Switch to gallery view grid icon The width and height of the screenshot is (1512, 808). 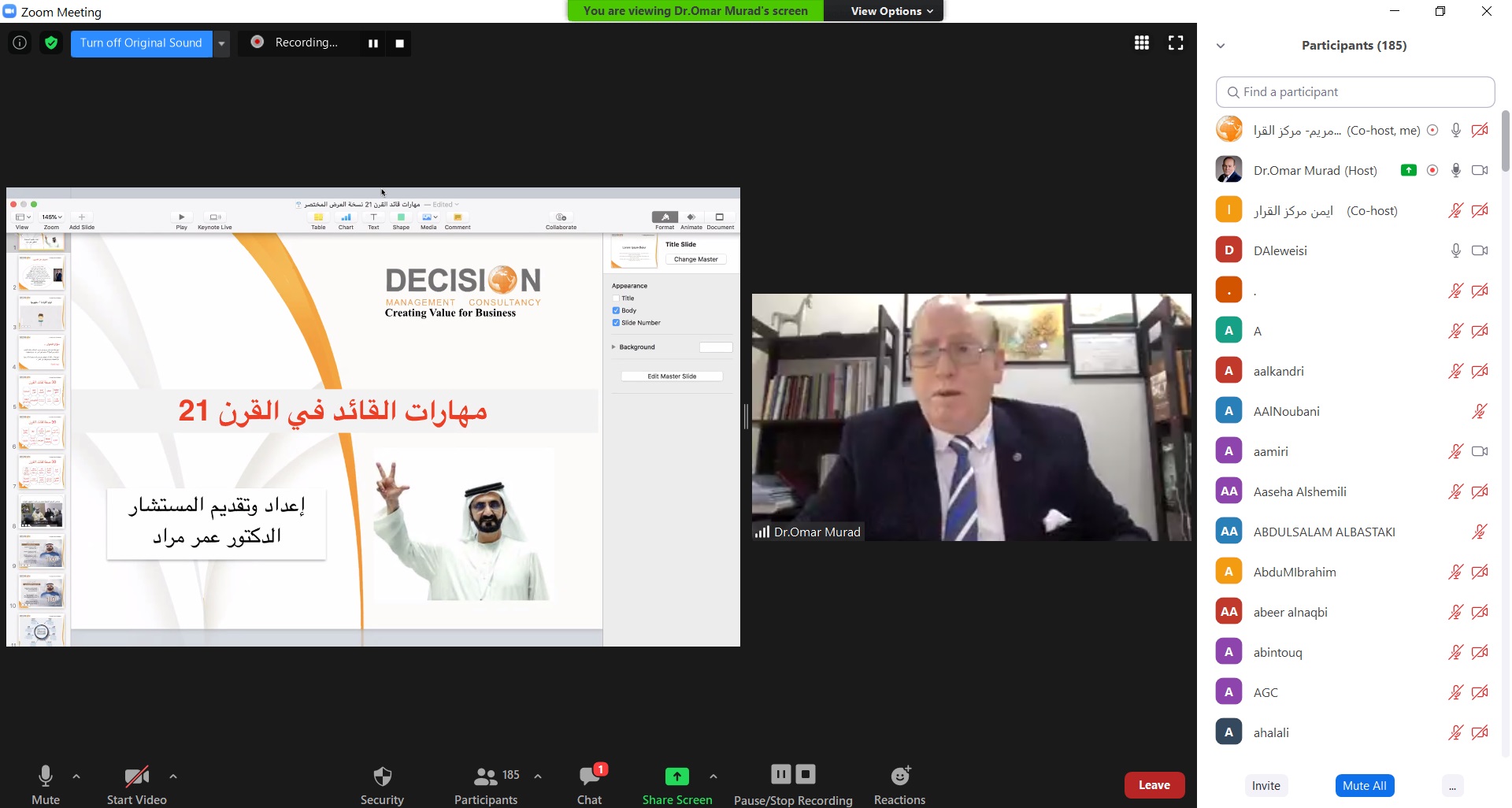(x=1141, y=43)
